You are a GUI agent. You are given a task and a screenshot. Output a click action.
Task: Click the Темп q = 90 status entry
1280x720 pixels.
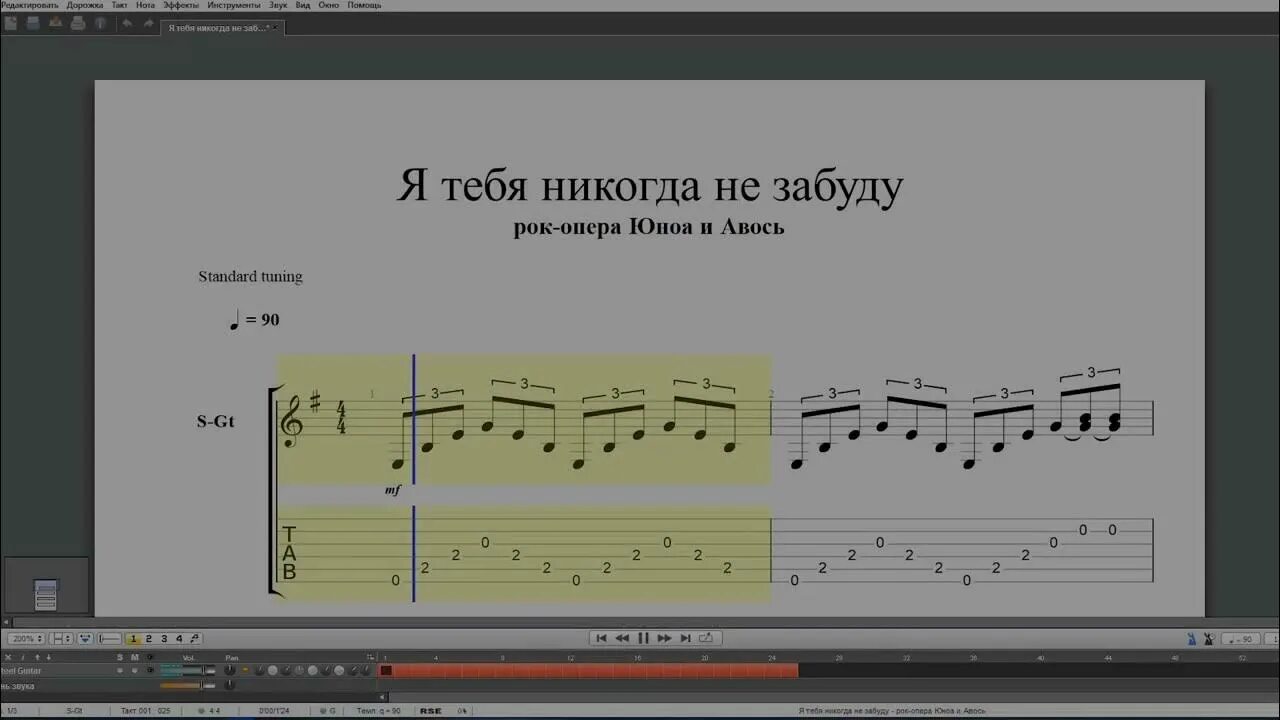(x=379, y=711)
